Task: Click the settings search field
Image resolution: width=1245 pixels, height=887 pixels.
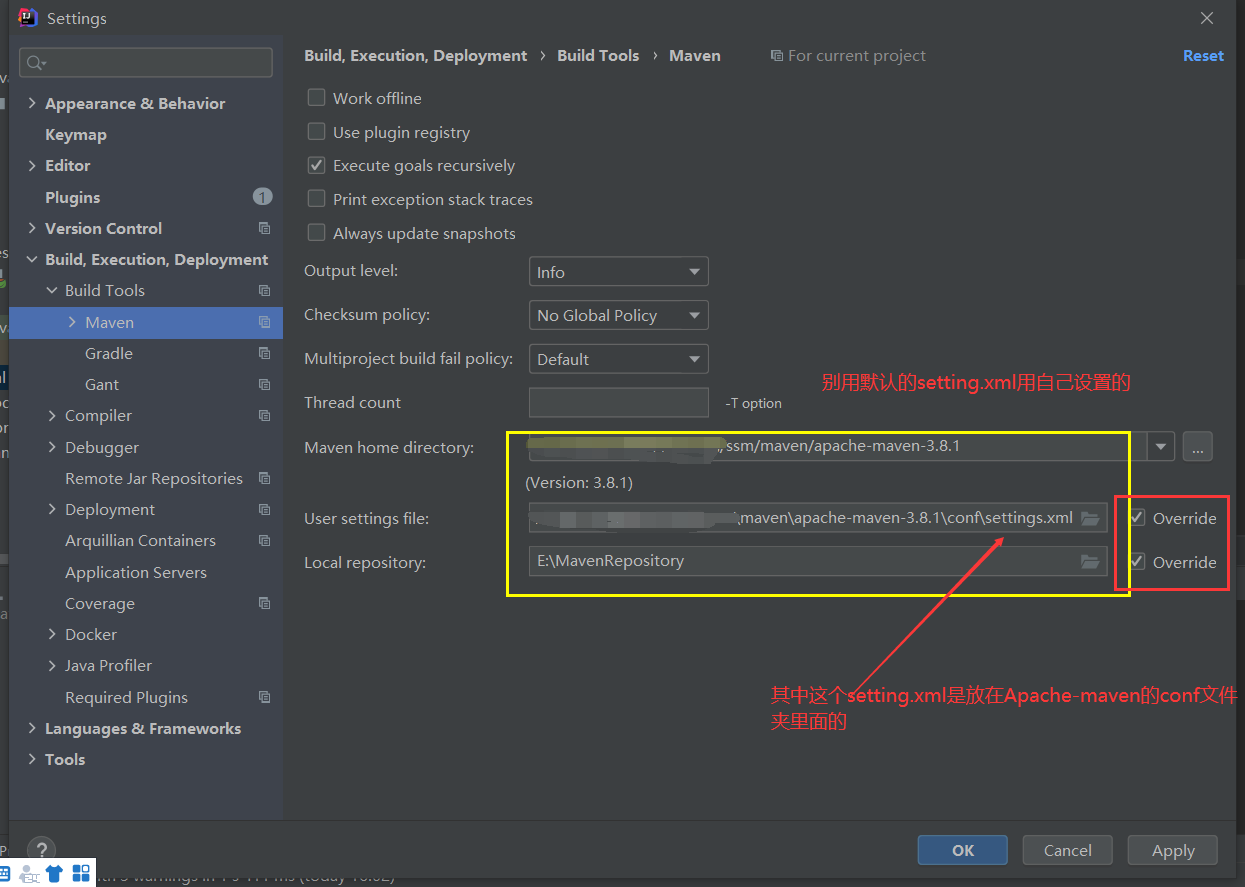Action: point(146,63)
